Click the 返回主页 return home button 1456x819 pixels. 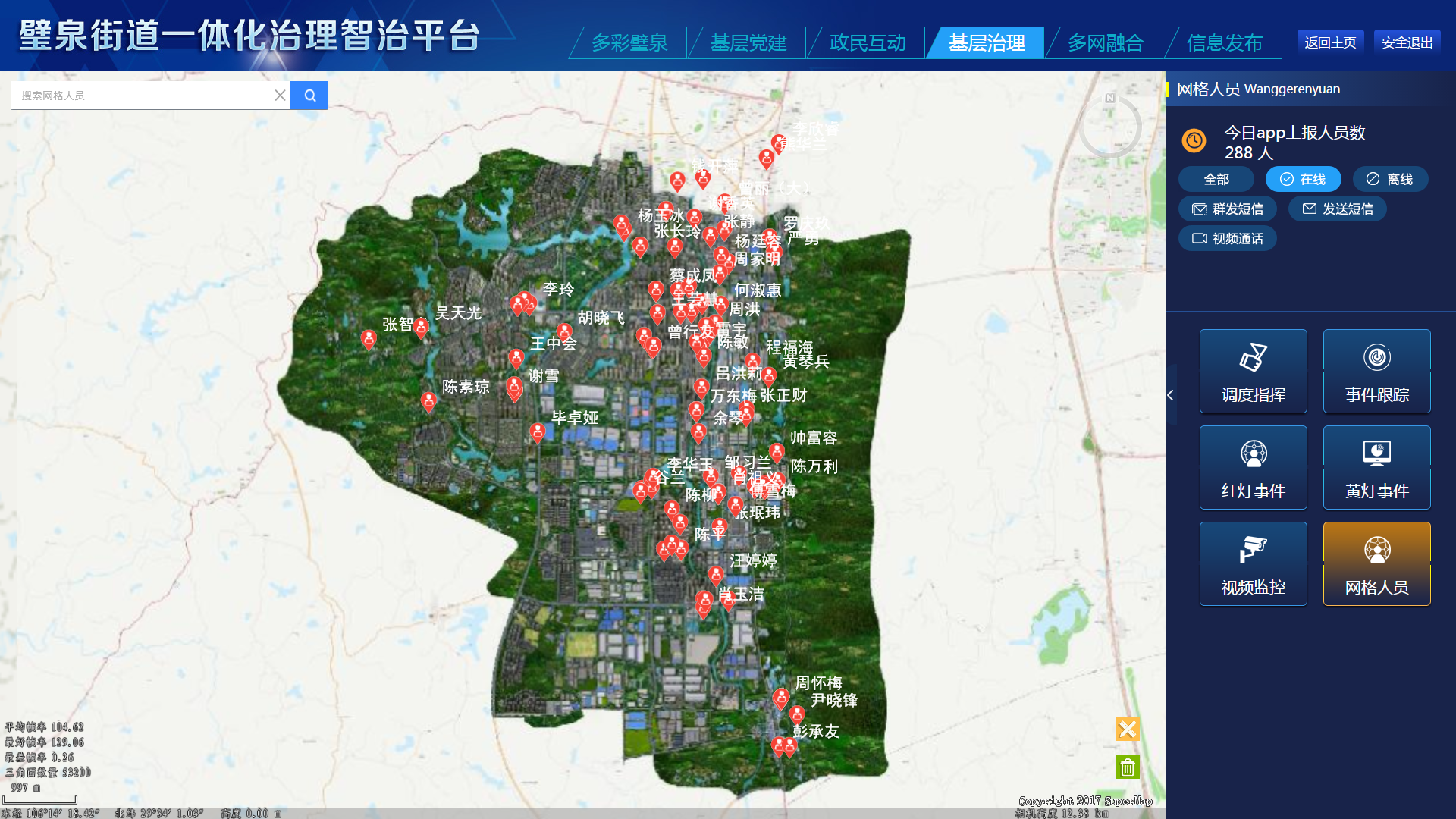coord(1330,43)
